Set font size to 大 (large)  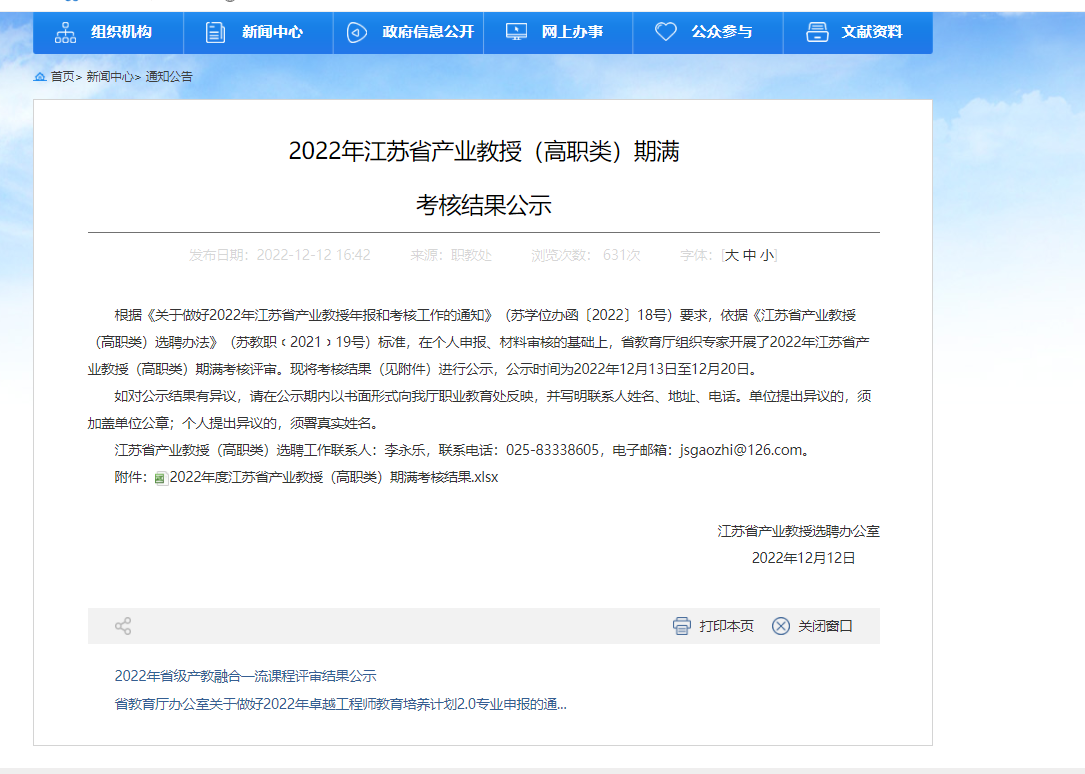pyautogui.click(x=731, y=255)
